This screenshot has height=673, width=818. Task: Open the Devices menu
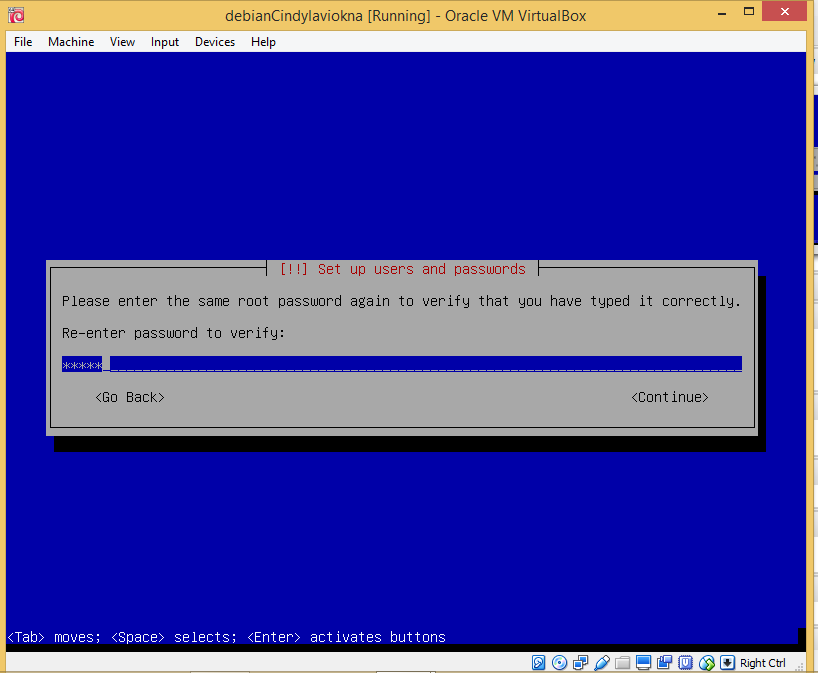[215, 42]
